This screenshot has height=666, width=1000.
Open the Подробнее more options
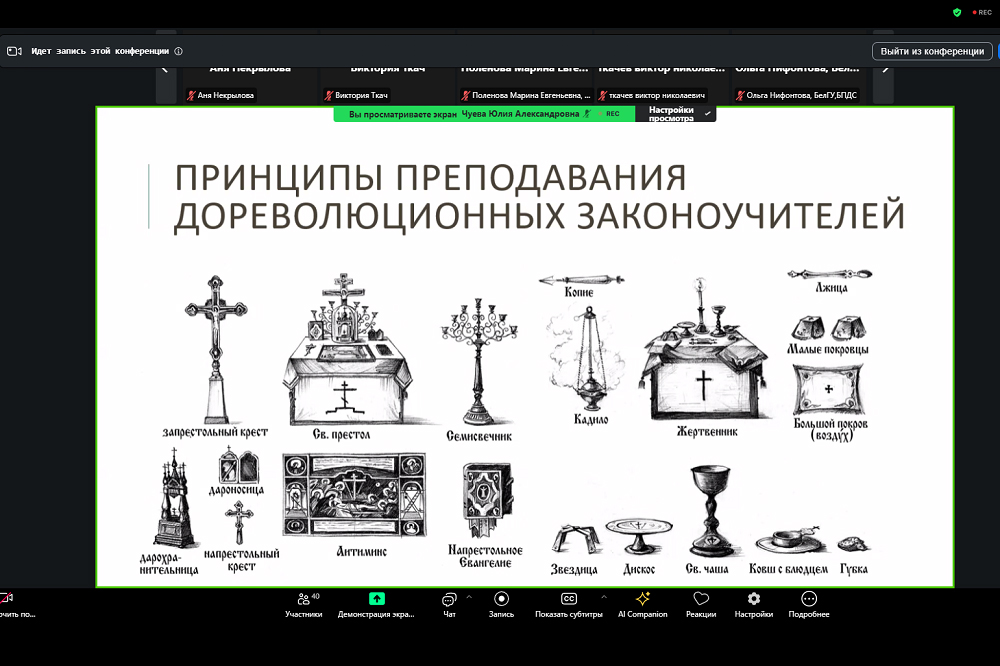tap(809, 600)
